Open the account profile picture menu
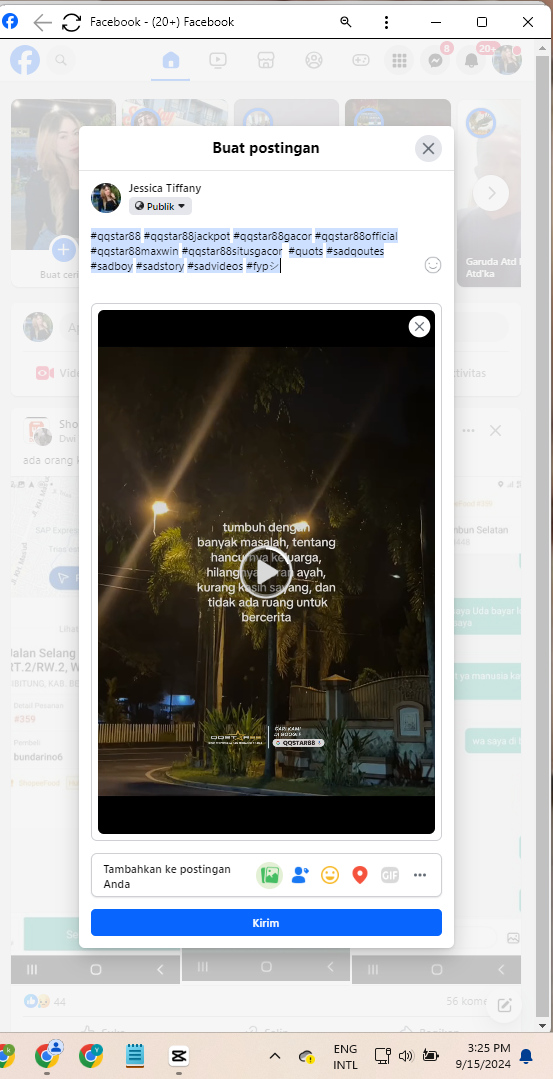 click(507, 61)
